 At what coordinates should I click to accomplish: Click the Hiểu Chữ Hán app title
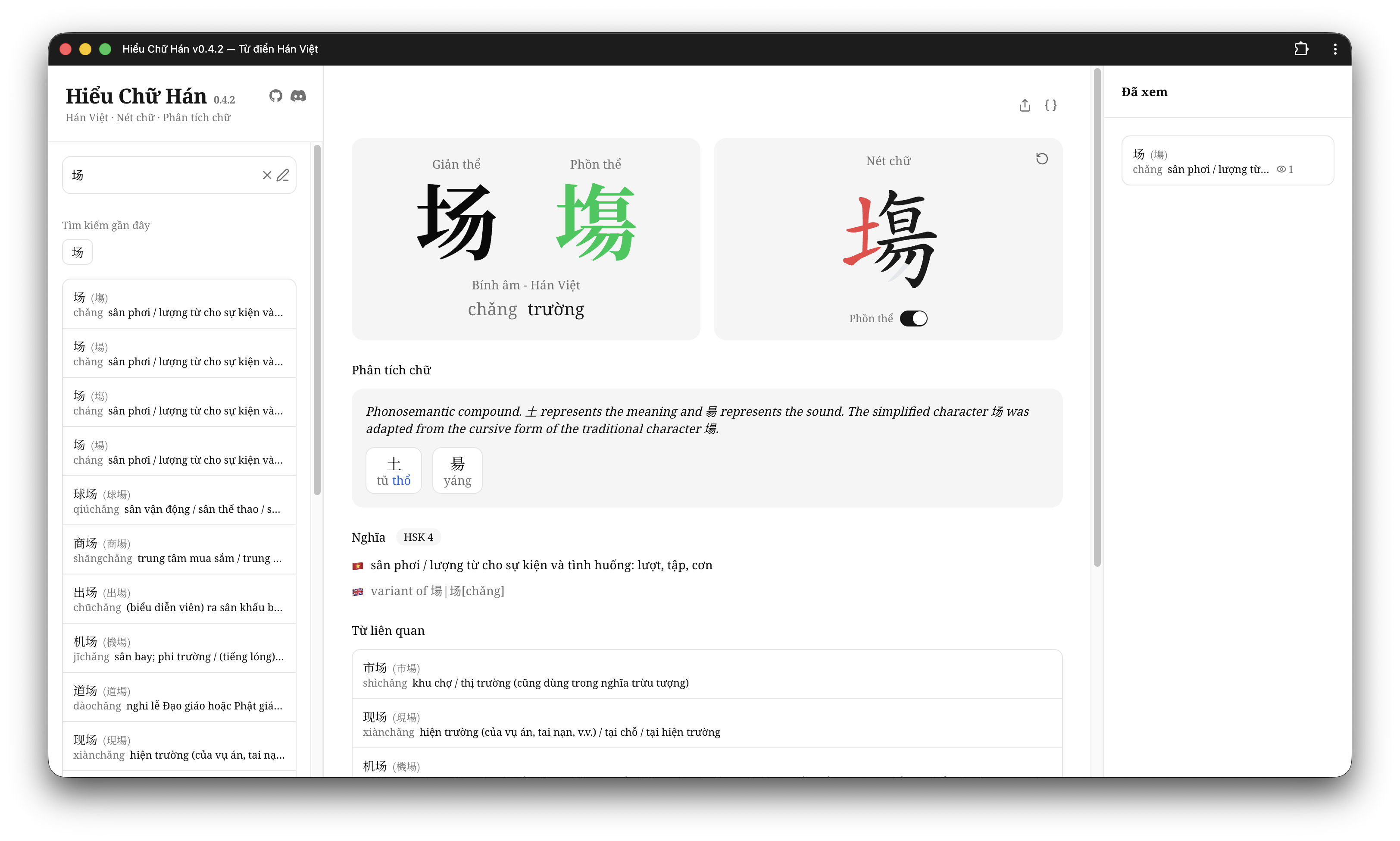click(x=136, y=96)
